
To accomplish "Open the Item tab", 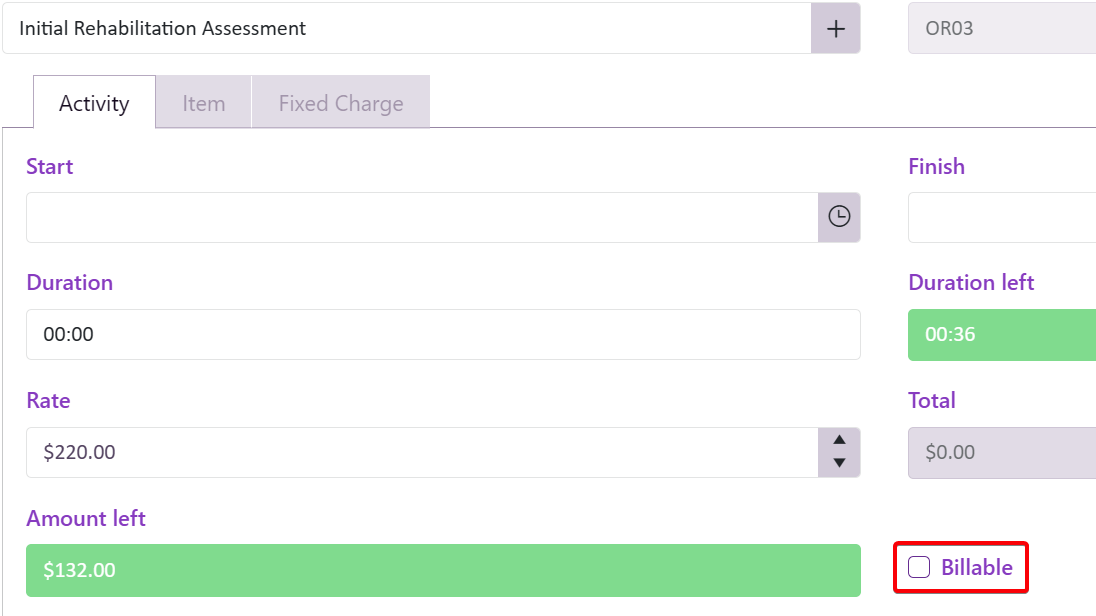I will (x=203, y=103).
